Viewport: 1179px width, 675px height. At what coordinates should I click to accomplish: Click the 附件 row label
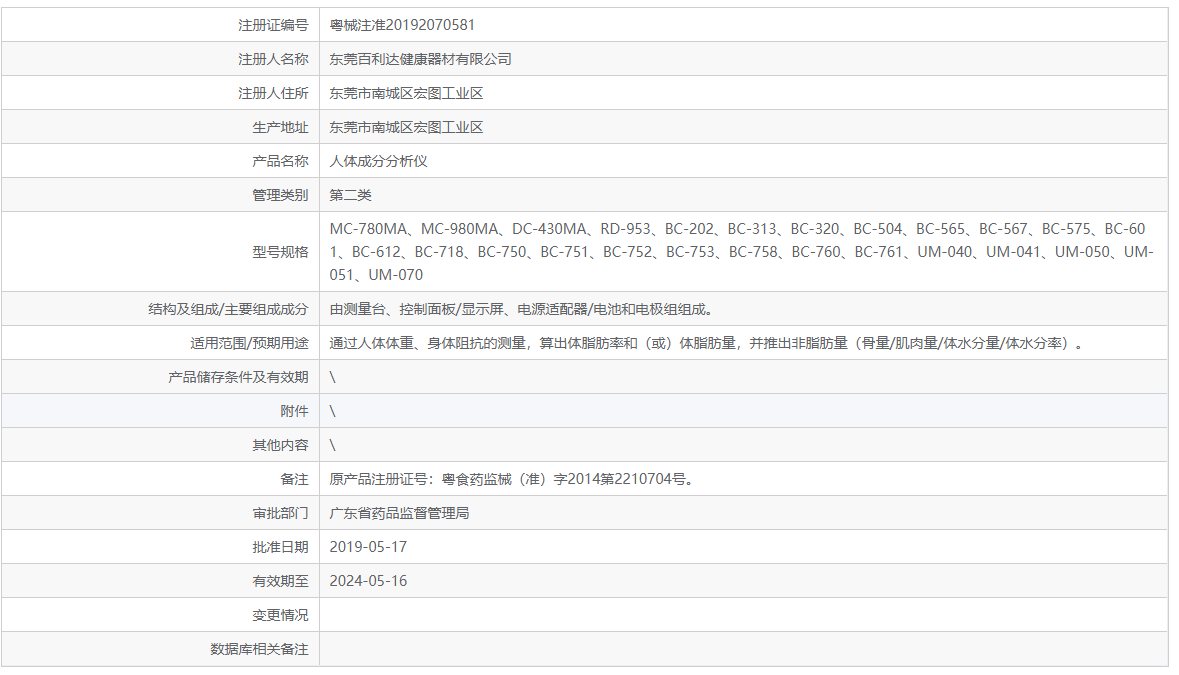point(294,411)
